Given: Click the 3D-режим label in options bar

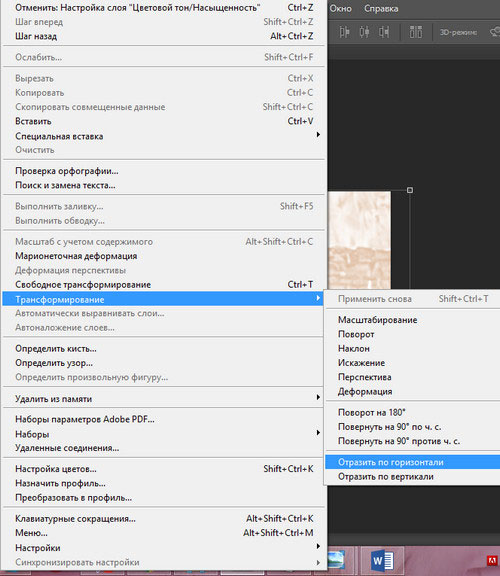Looking at the screenshot, I should (458, 32).
